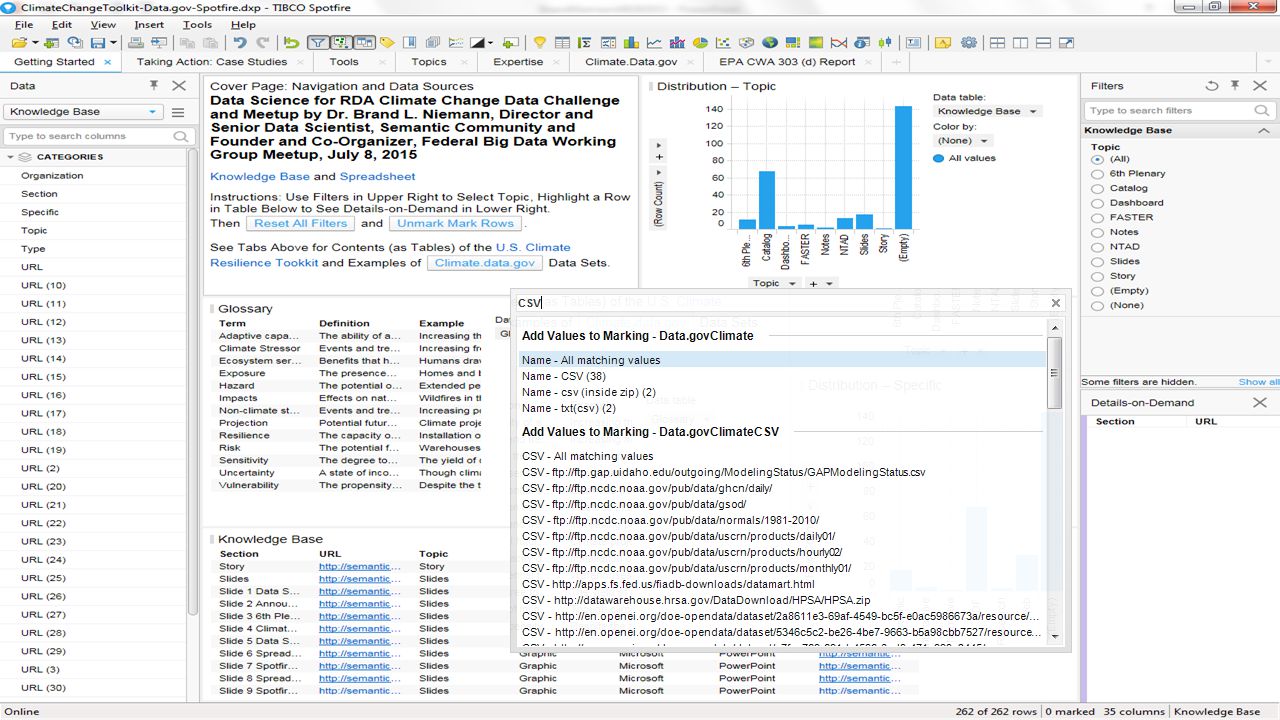Click the Unmark Mark Rows button
The height and width of the screenshot is (720, 1280).
point(455,224)
